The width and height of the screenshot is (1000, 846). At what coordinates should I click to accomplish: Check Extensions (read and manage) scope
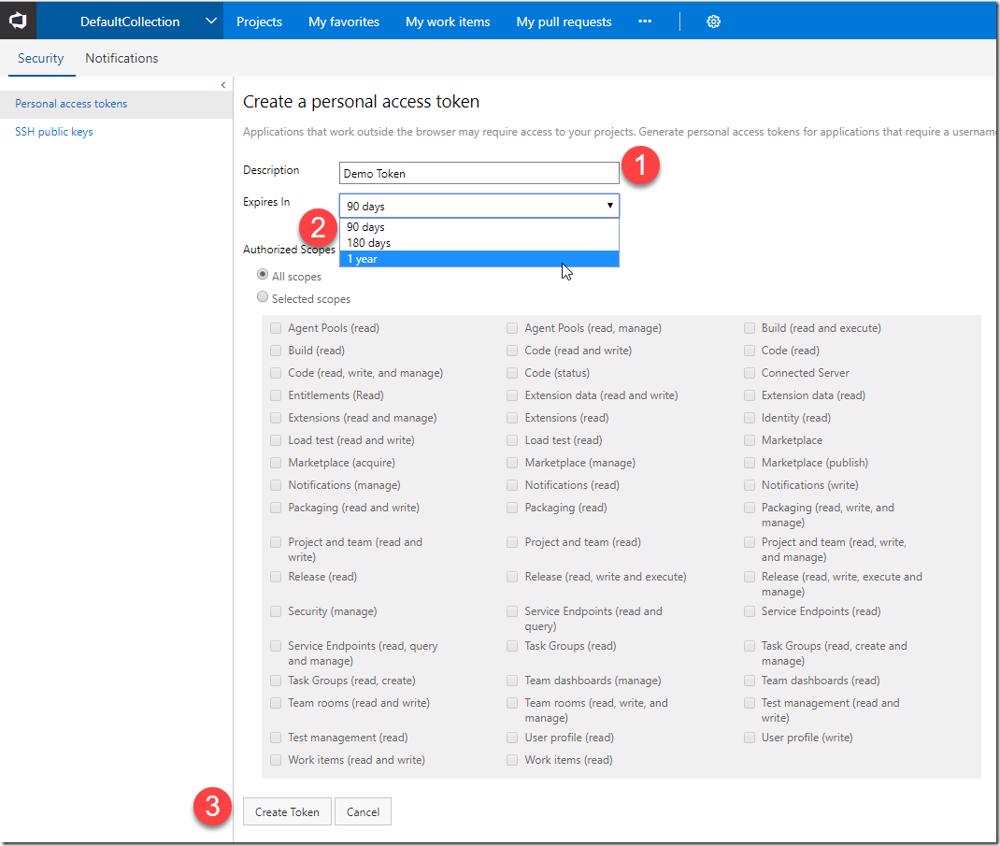(x=276, y=418)
